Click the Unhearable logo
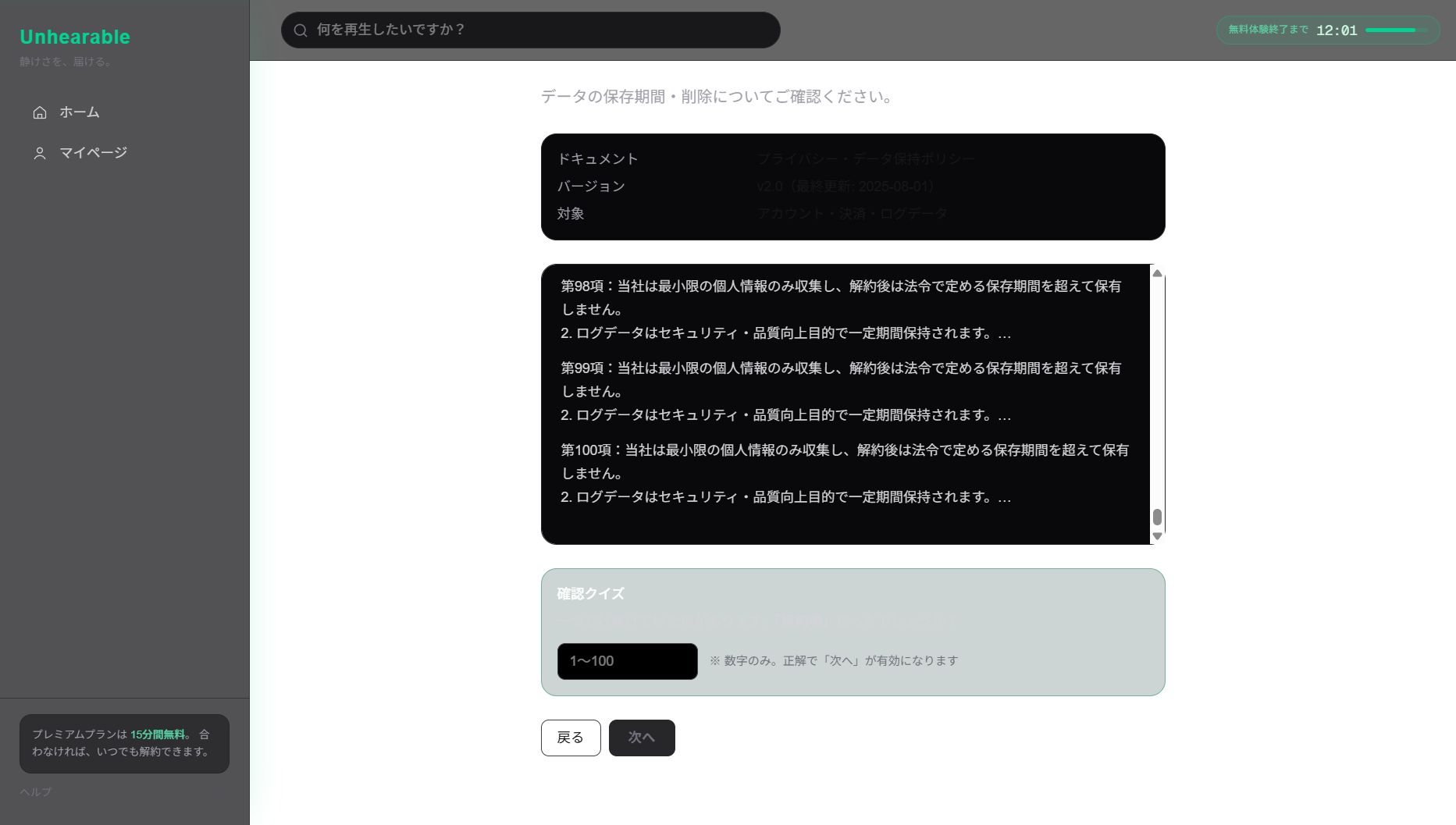 (x=74, y=37)
